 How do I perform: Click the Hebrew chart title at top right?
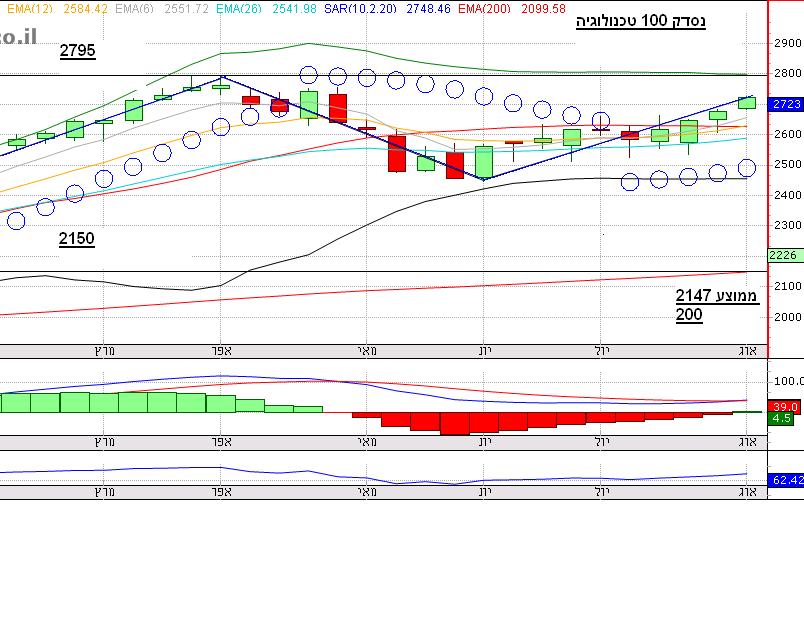coord(640,22)
